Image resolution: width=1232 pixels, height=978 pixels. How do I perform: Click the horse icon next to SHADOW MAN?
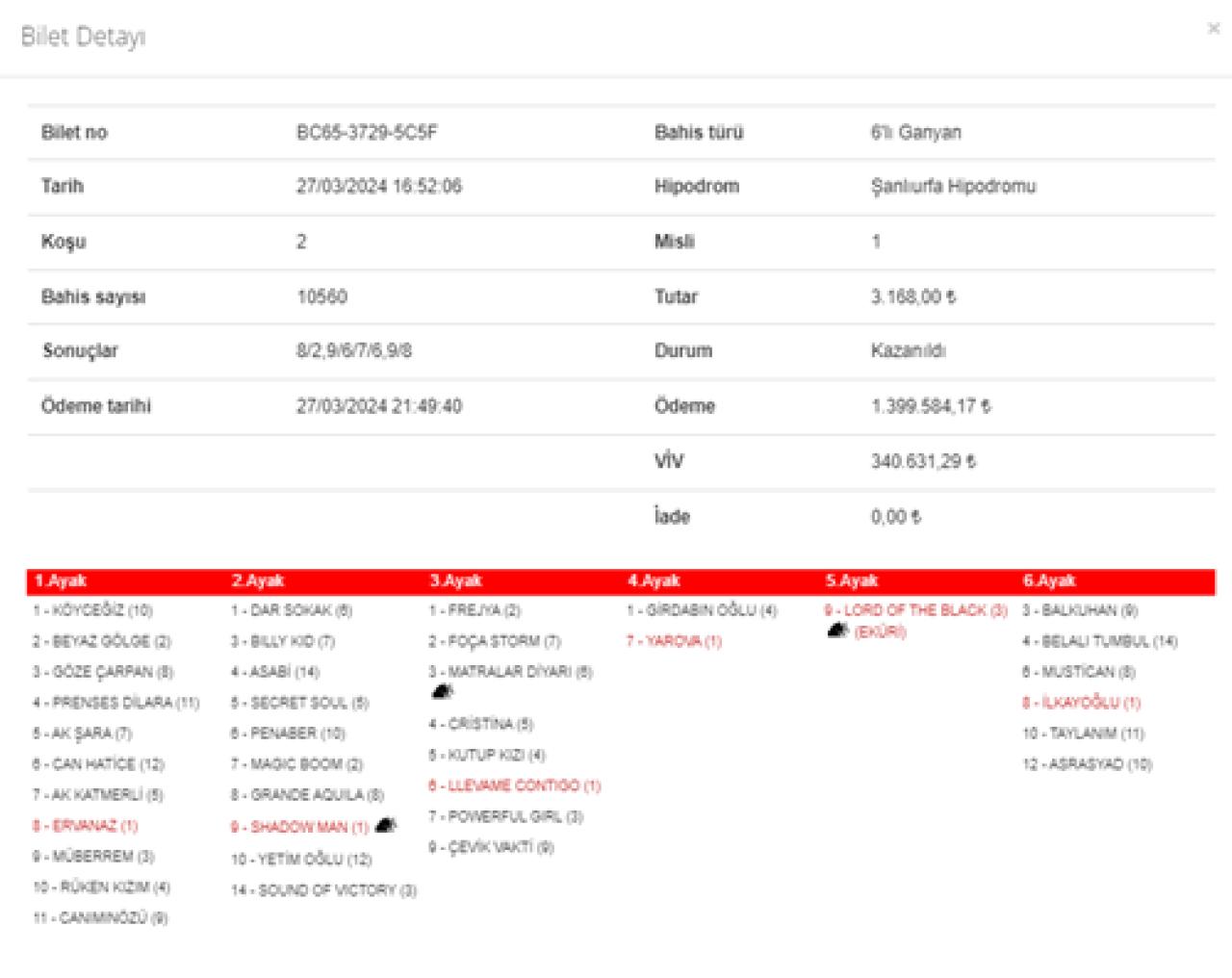[385, 825]
